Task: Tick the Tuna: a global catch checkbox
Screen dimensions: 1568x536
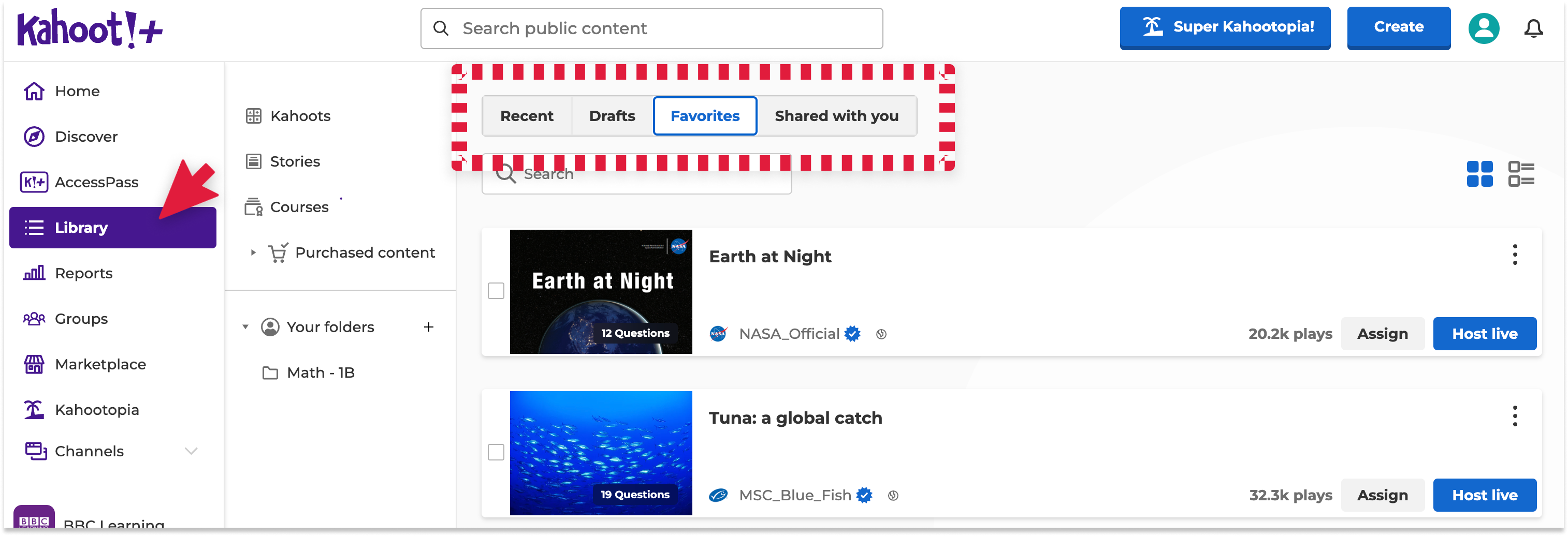Action: tap(496, 452)
